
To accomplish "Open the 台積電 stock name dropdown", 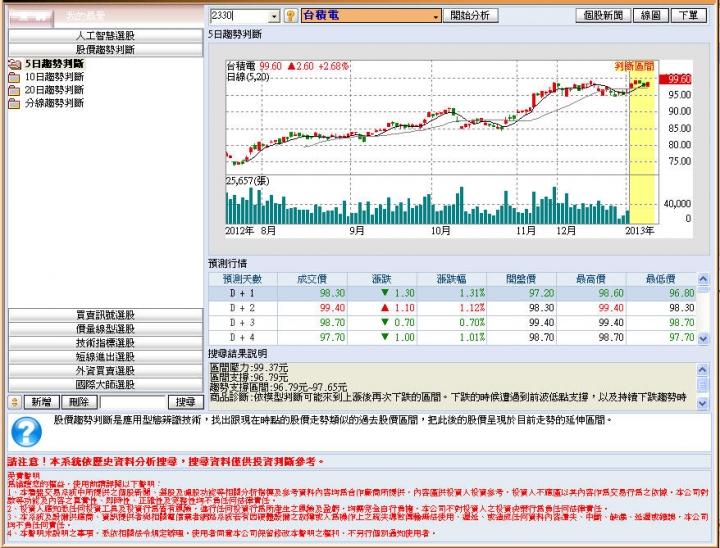I will click(435, 17).
